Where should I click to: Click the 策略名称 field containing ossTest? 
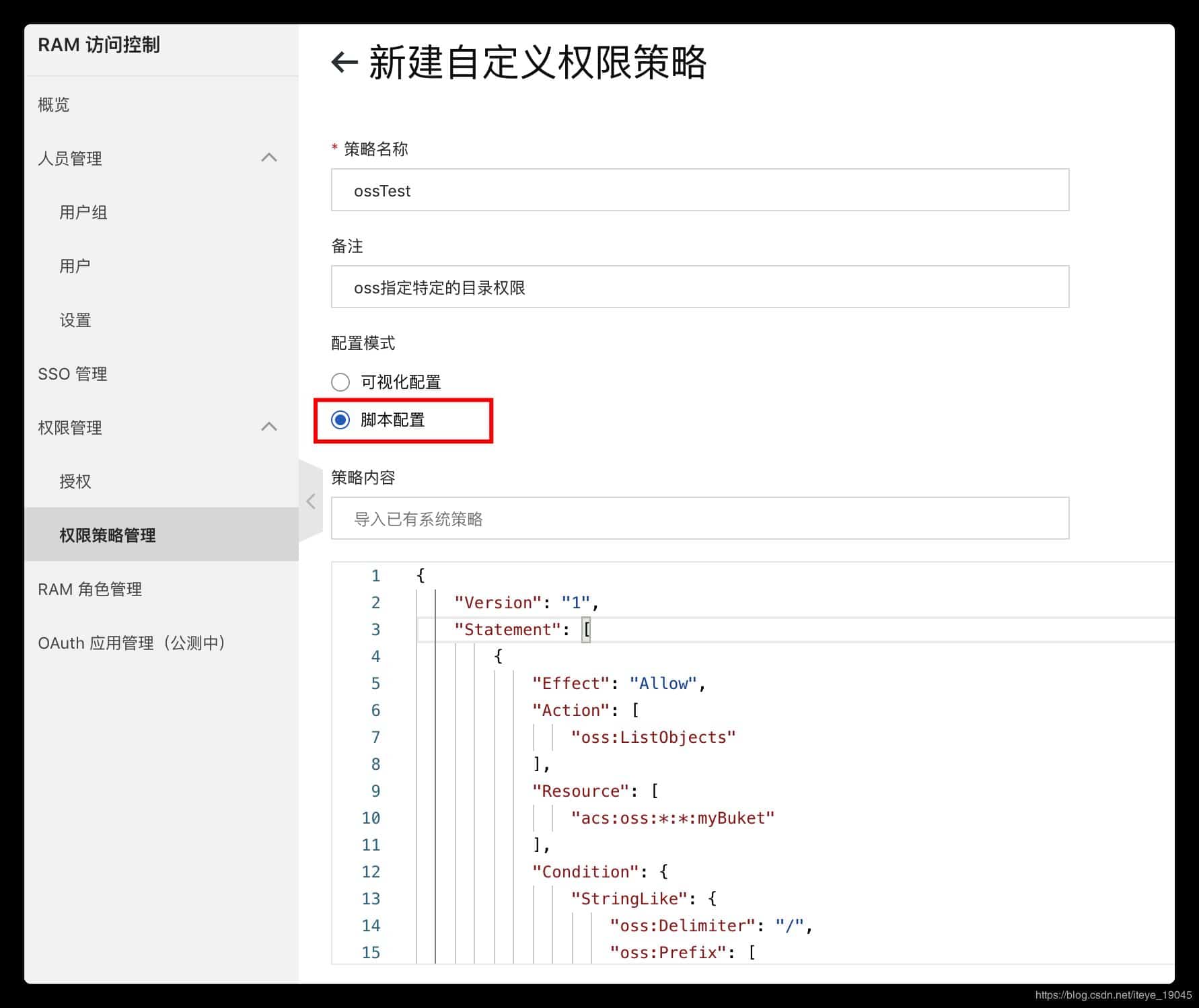pos(700,190)
